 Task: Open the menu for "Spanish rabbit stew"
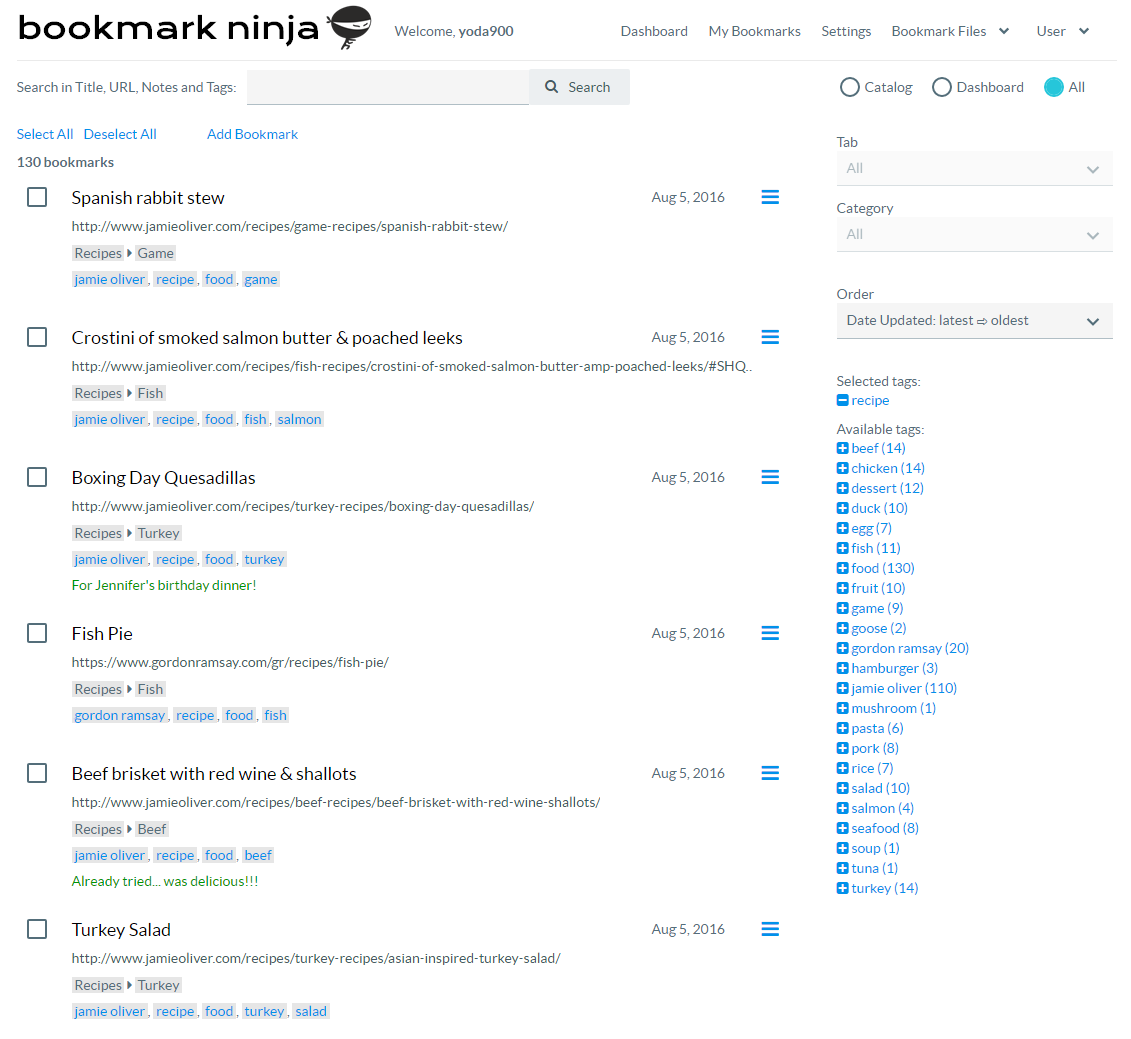(769, 197)
